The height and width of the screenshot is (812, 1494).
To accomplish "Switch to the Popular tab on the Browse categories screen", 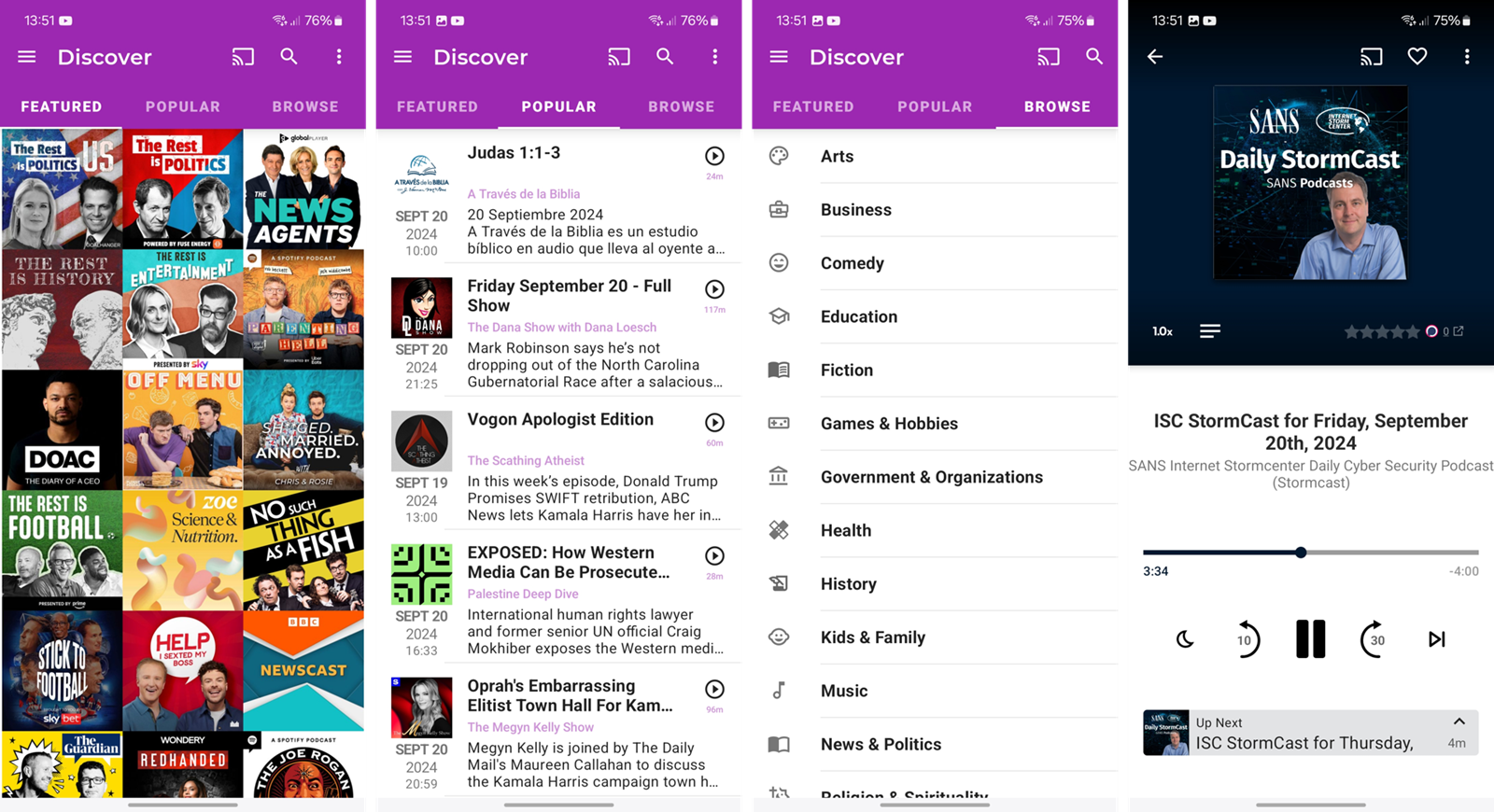I will pos(935,106).
